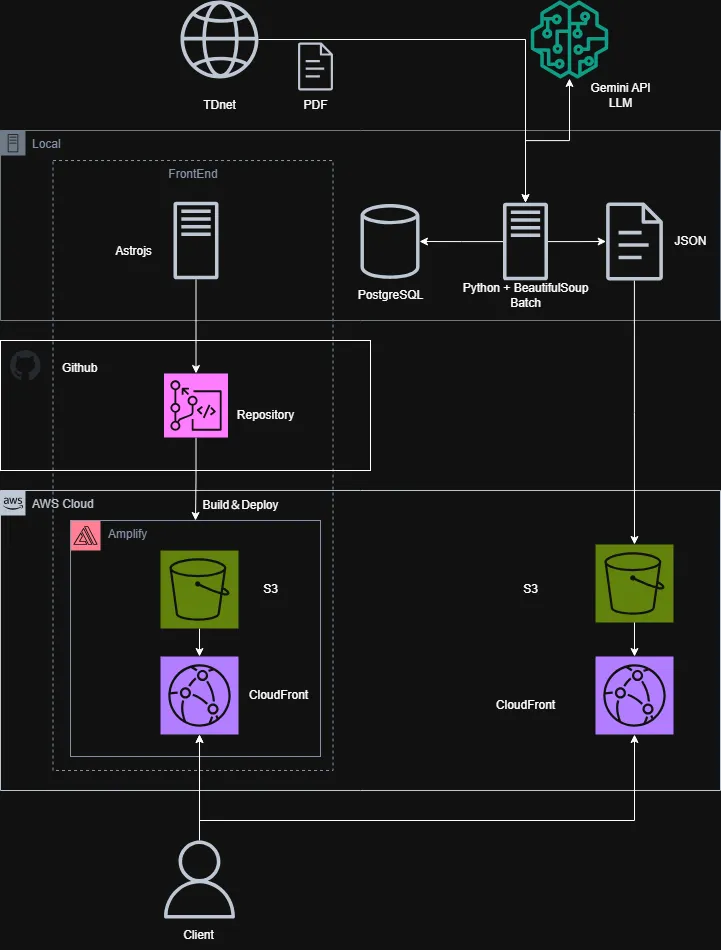Select the pink Github Repository icon
The height and width of the screenshot is (950, 721).
(x=196, y=405)
